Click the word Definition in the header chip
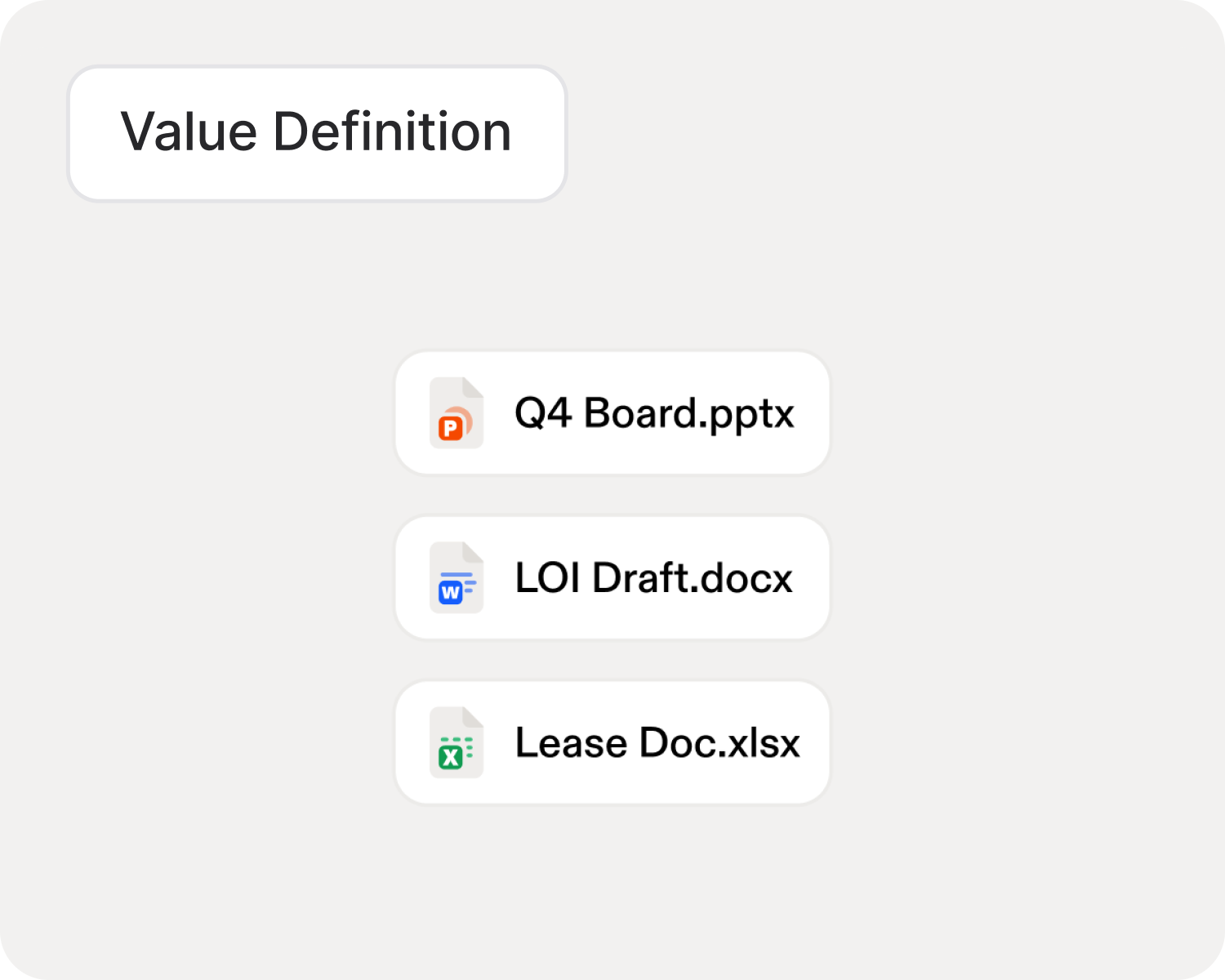This screenshot has height=980, width=1225. pyautogui.click(x=392, y=131)
